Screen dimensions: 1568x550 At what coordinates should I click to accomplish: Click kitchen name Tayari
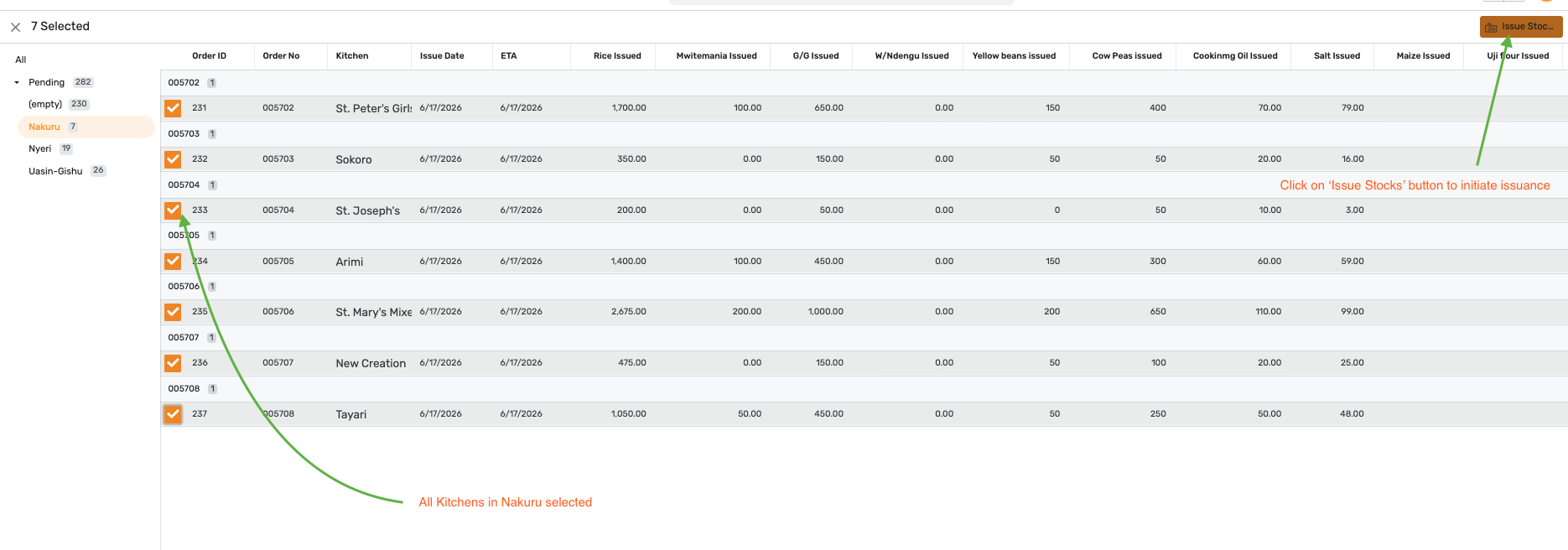(351, 414)
